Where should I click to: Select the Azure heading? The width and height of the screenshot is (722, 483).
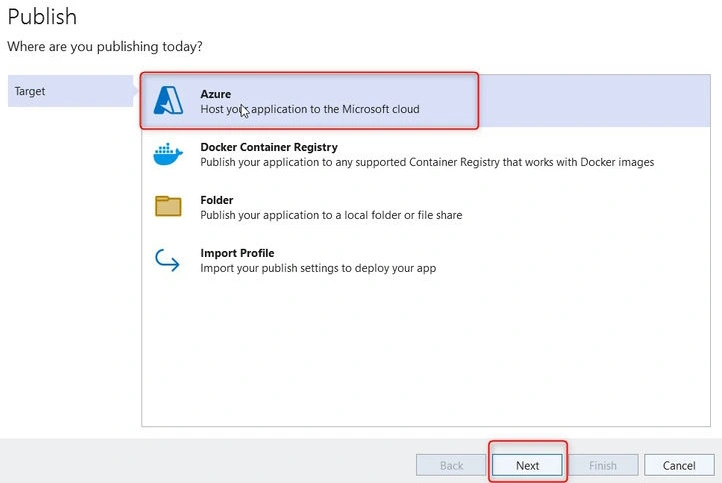[x=215, y=94]
